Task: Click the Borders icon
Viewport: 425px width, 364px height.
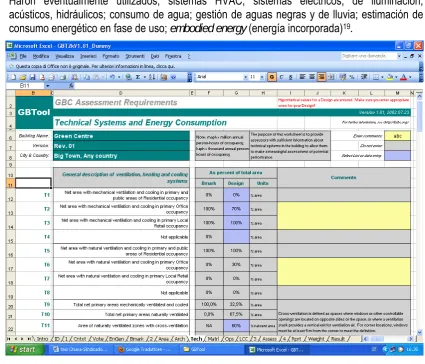Action: (x=376, y=77)
